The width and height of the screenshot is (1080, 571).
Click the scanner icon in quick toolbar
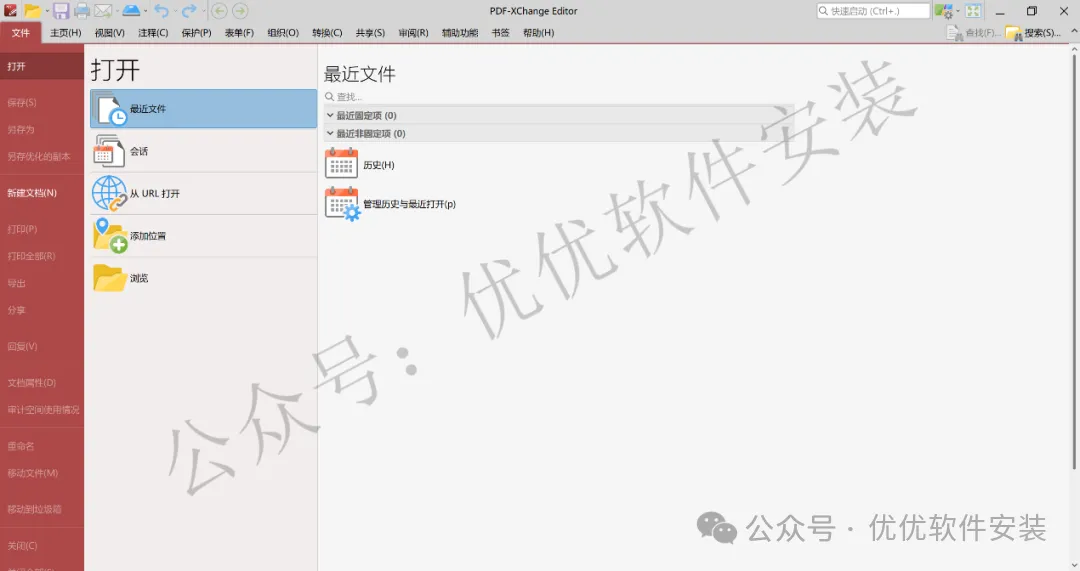[131, 10]
